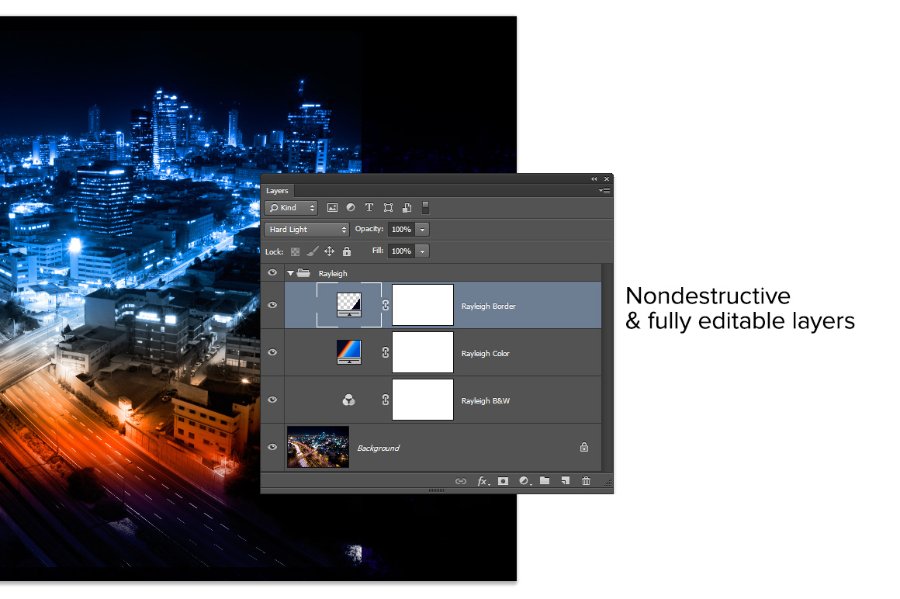Delete layer with trash icon

click(x=586, y=481)
